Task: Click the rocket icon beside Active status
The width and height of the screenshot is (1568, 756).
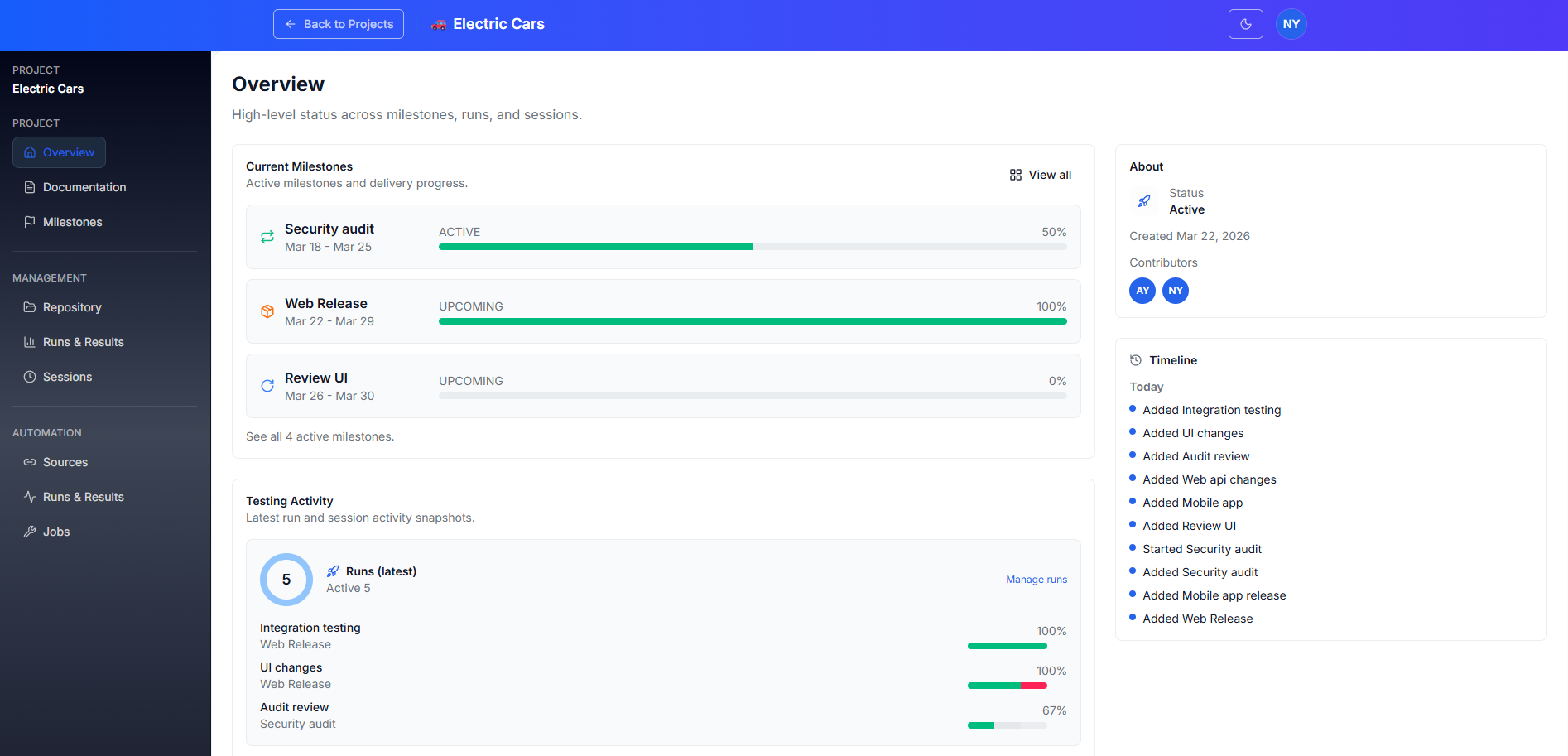Action: (1143, 200)
